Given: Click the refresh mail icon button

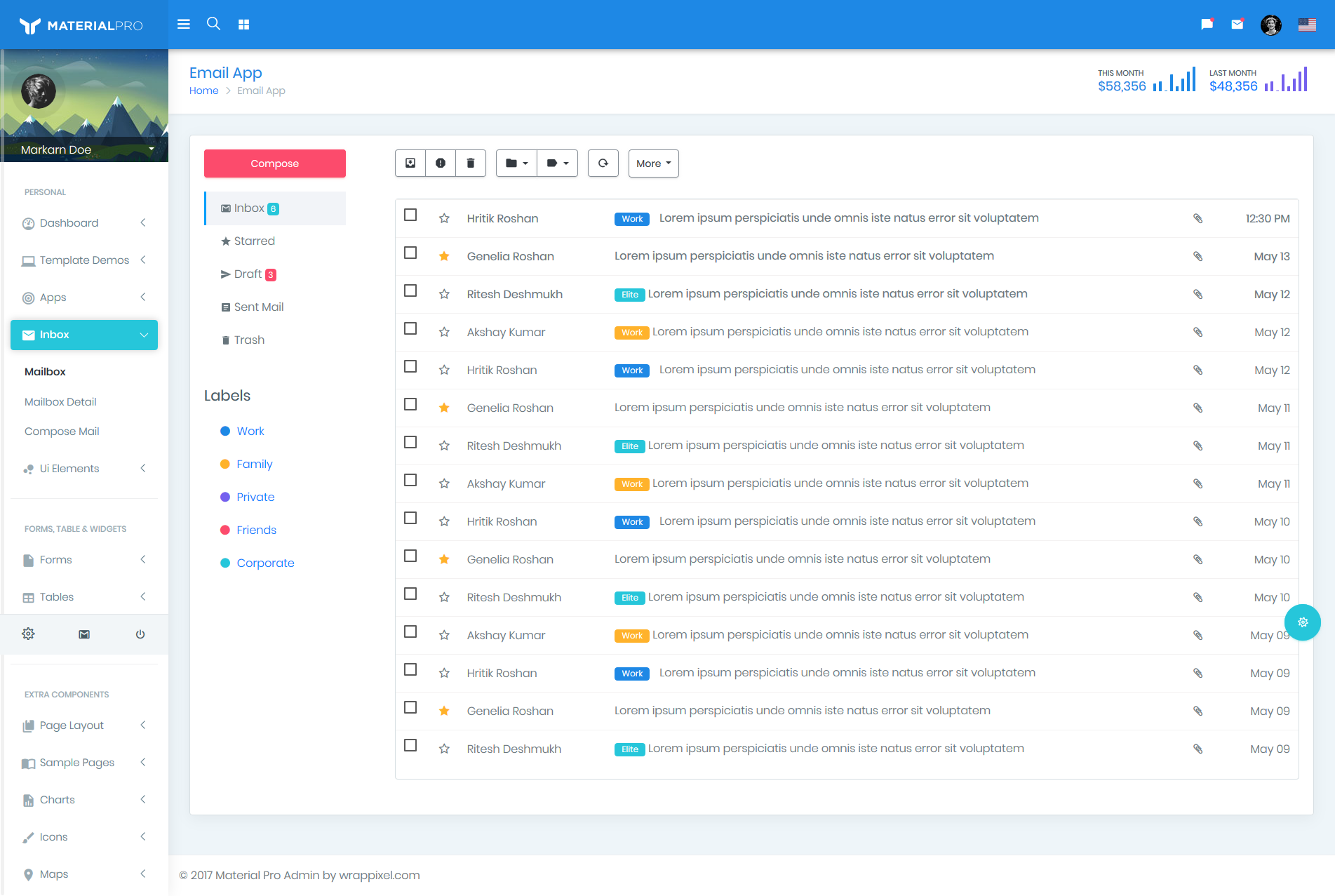Looking at the screenshot, I should [603, 163].
